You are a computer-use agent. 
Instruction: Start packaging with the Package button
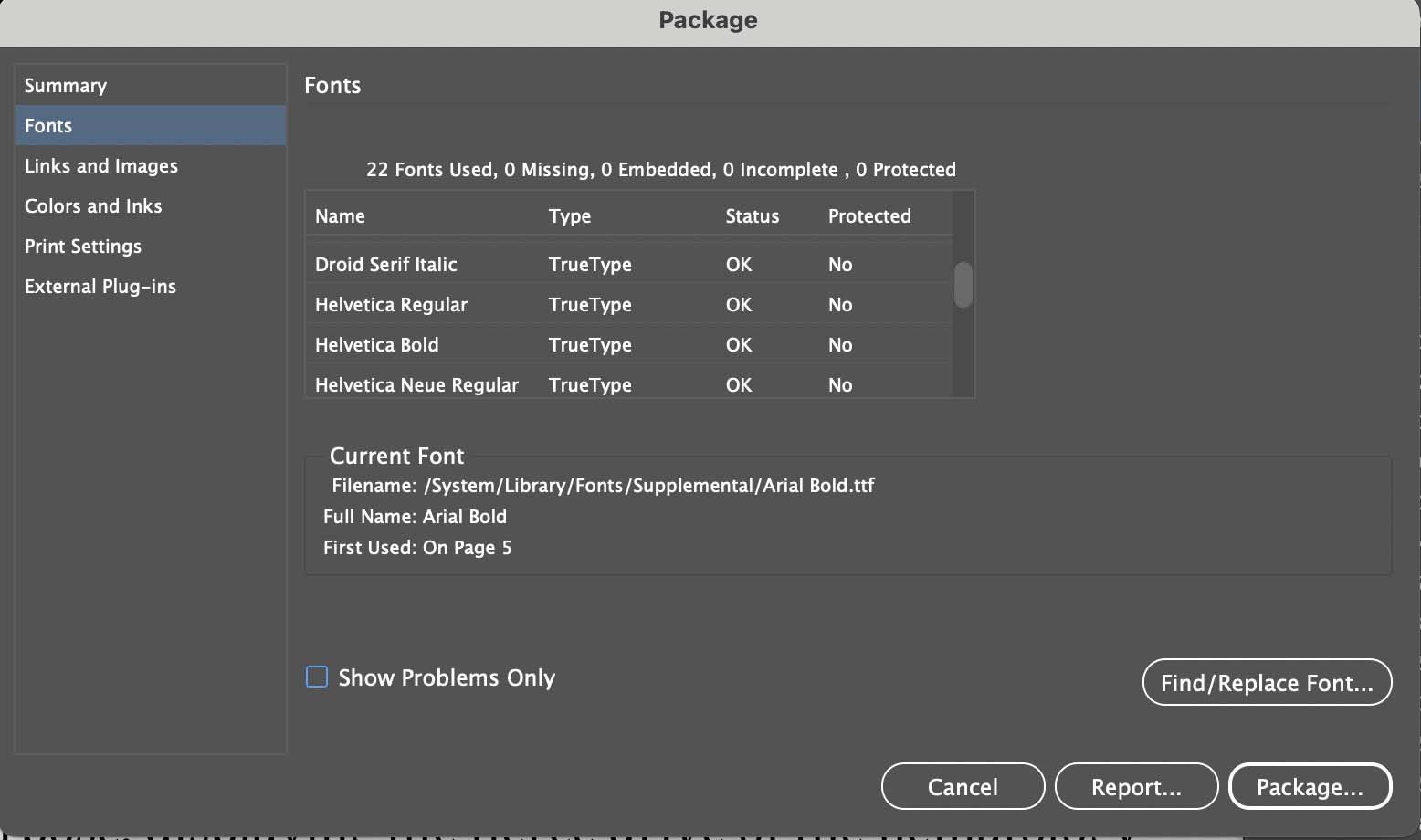point(1310,786)
